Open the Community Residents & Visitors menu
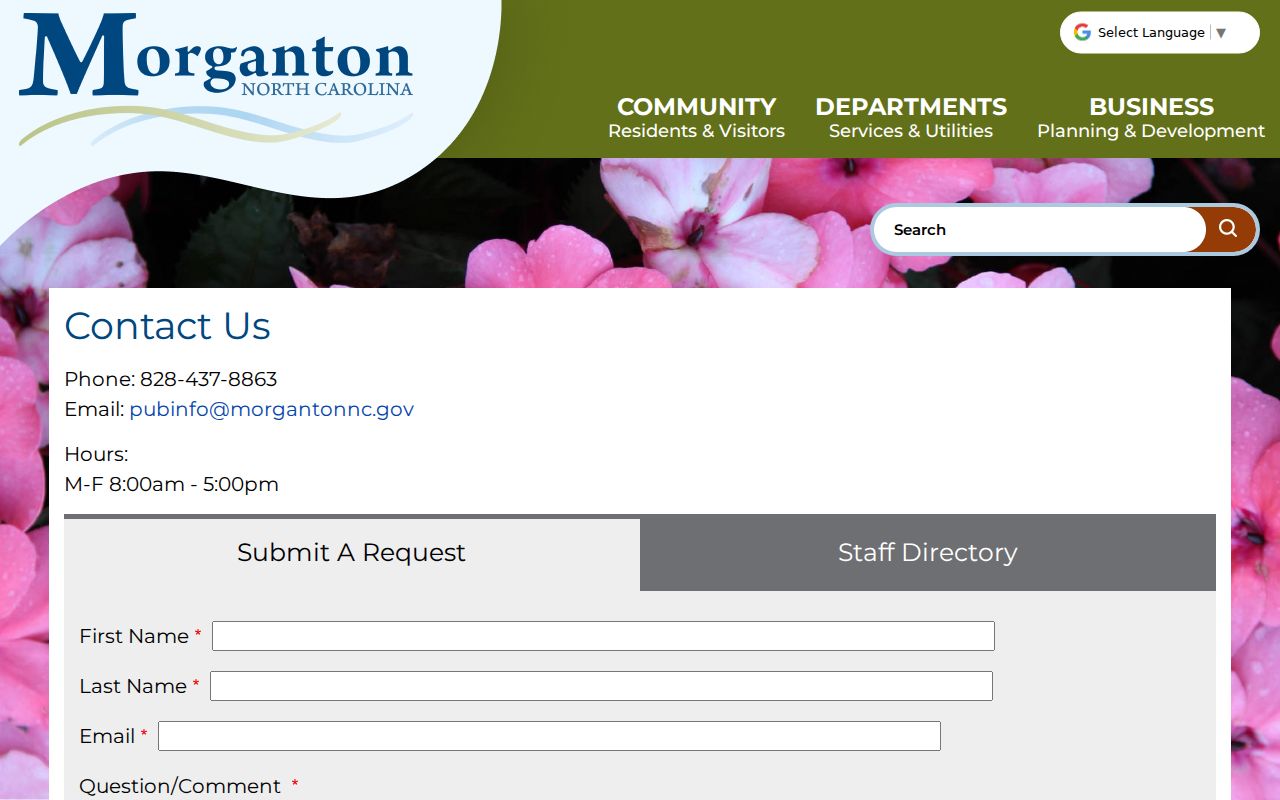The width and height of the screenshot is (1280, 800). [696, 118]
